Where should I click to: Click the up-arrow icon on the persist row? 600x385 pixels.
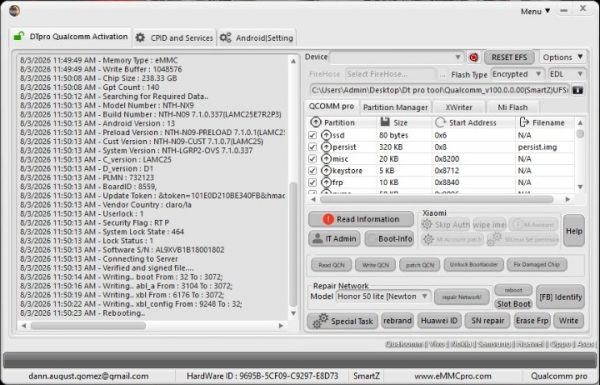[326, 147]
